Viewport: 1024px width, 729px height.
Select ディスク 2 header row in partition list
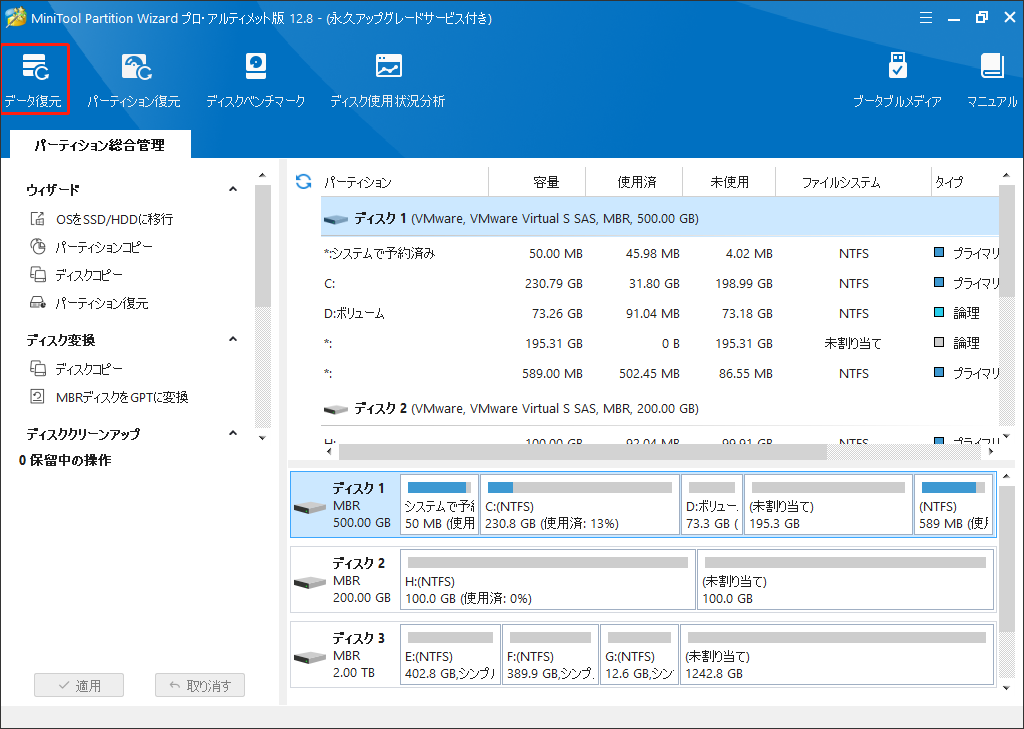(660, 409)
